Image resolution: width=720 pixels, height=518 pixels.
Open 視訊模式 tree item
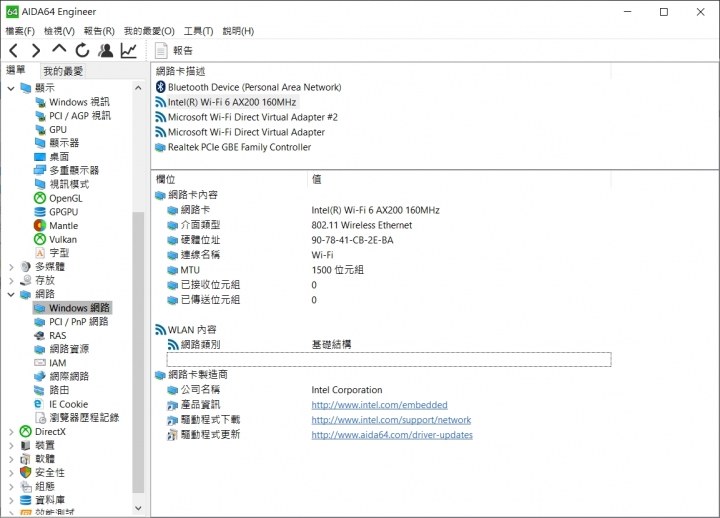coord(69,185)
